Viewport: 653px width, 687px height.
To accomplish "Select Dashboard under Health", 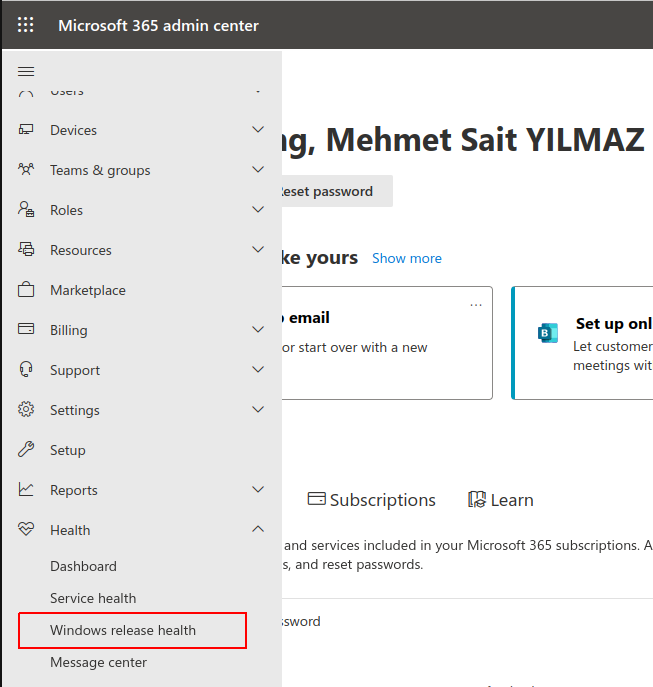I will click(x=83, y=566).
